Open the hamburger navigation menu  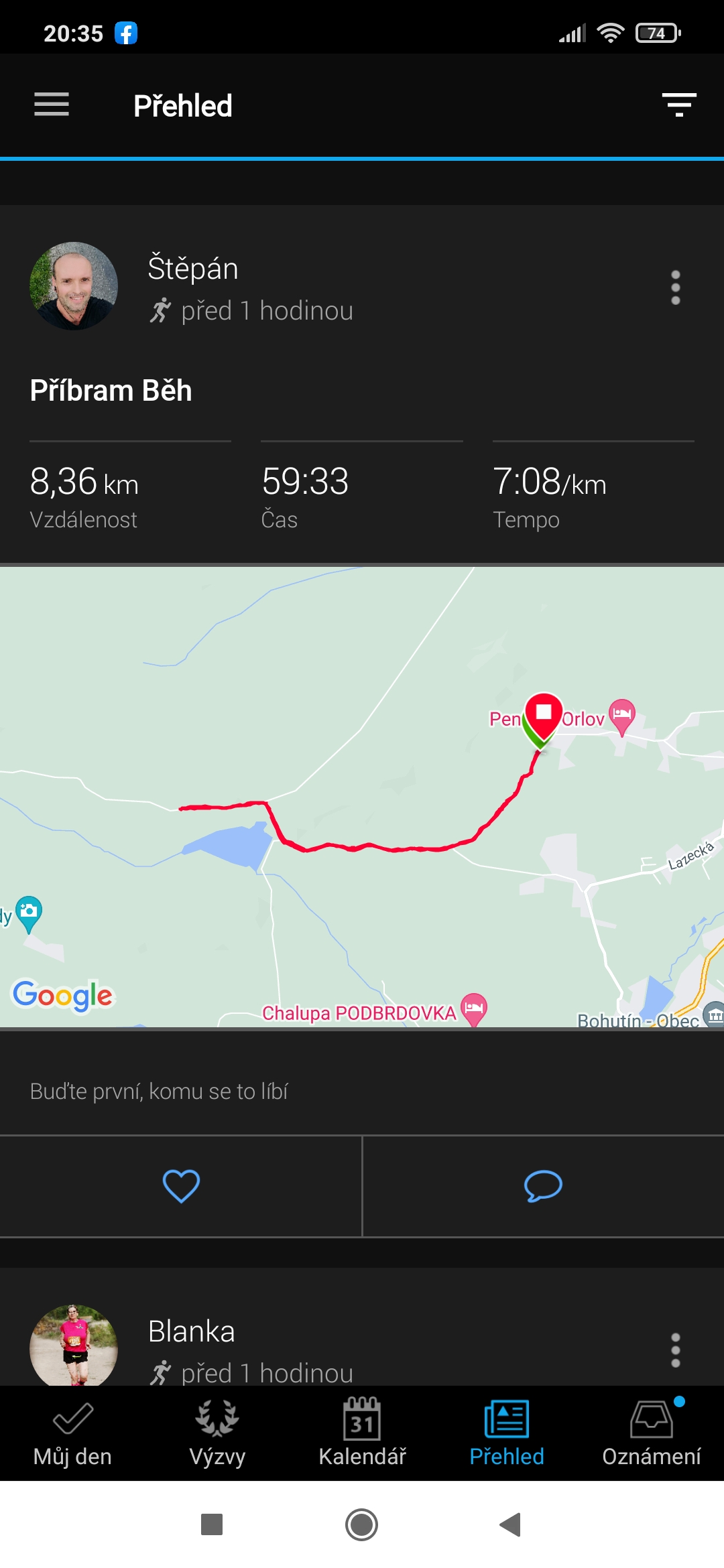[x=52, y=105]
